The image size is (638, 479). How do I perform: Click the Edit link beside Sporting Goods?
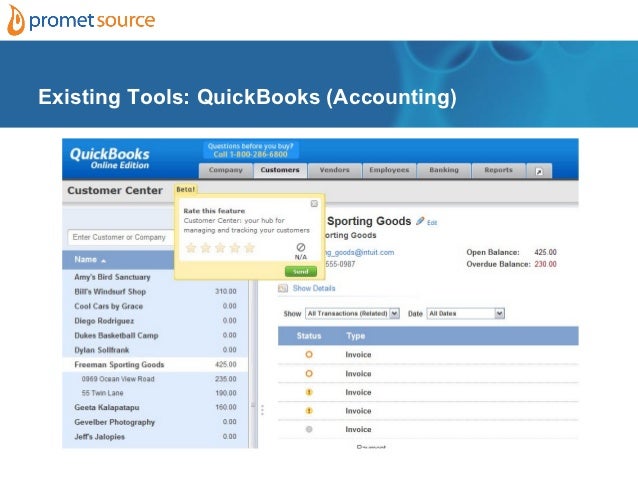pyautogui.click(x=432, y=223)
